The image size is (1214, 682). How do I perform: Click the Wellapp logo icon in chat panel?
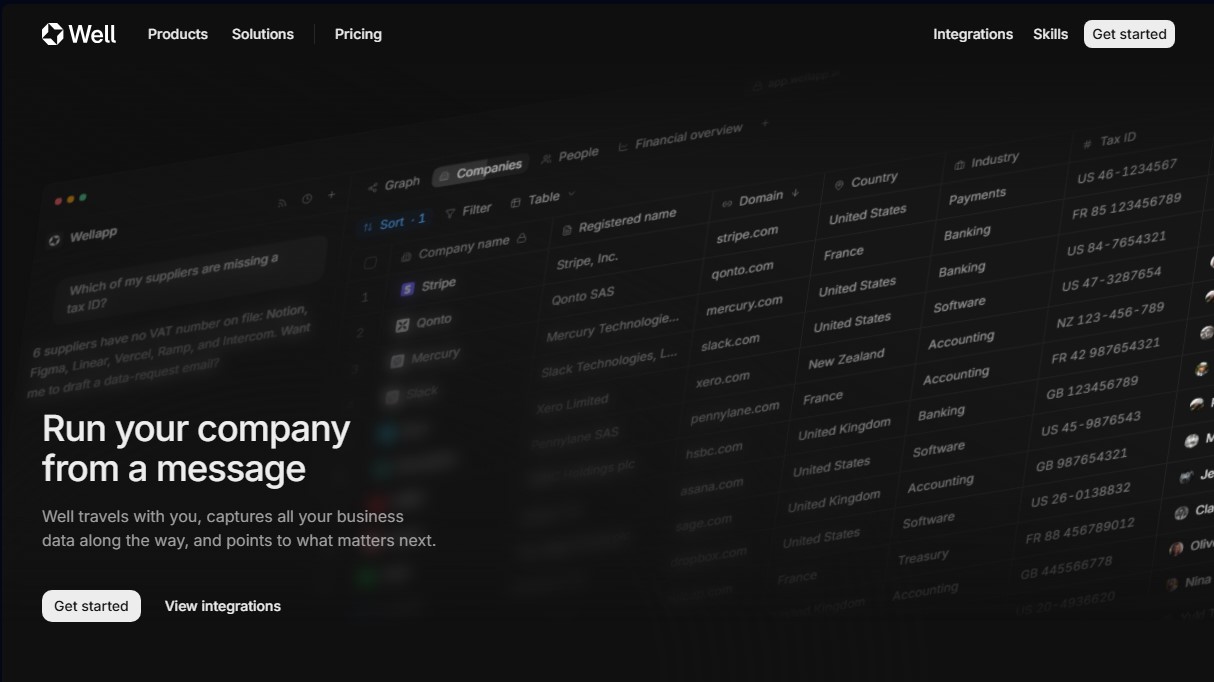point(54,240)
